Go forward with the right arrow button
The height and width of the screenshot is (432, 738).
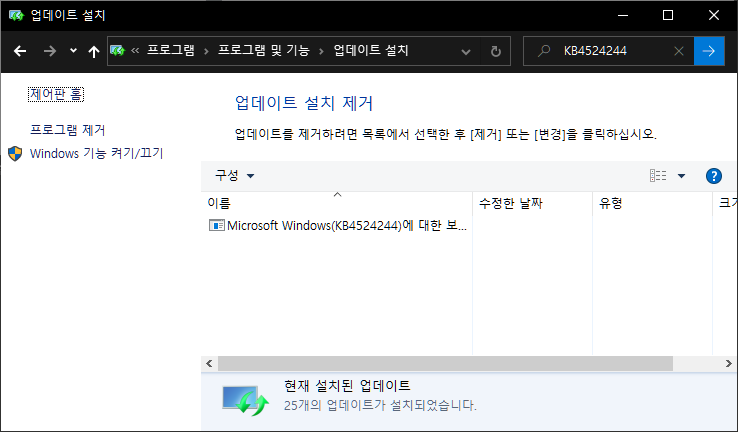pos(49,51)
